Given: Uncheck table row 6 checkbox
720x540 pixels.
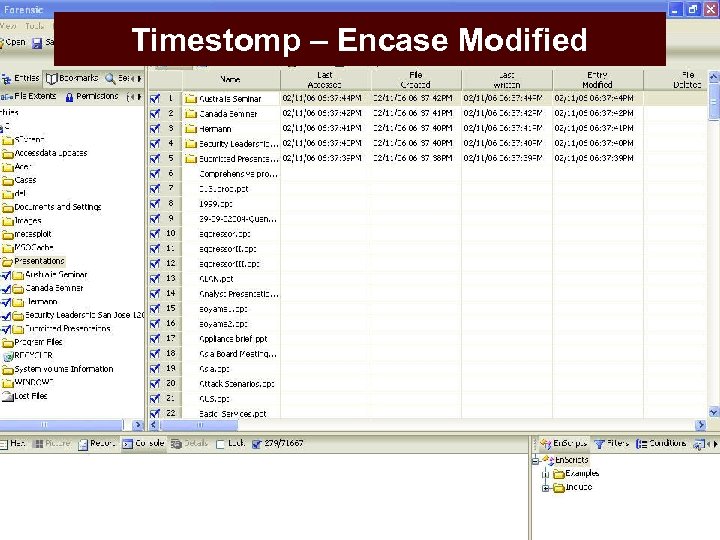Looking at the screenshot, I should point(155,174).
